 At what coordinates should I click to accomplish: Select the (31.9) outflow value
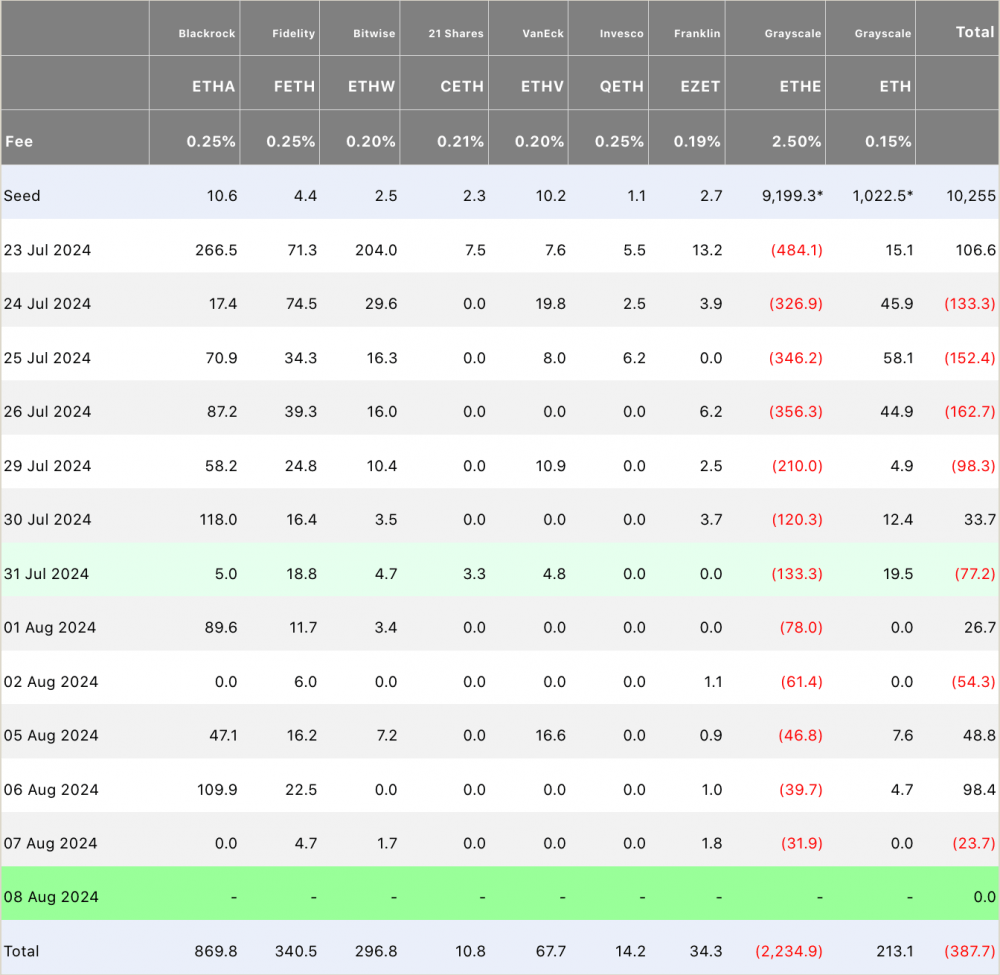pyautogui.click(x=802, y=843)
